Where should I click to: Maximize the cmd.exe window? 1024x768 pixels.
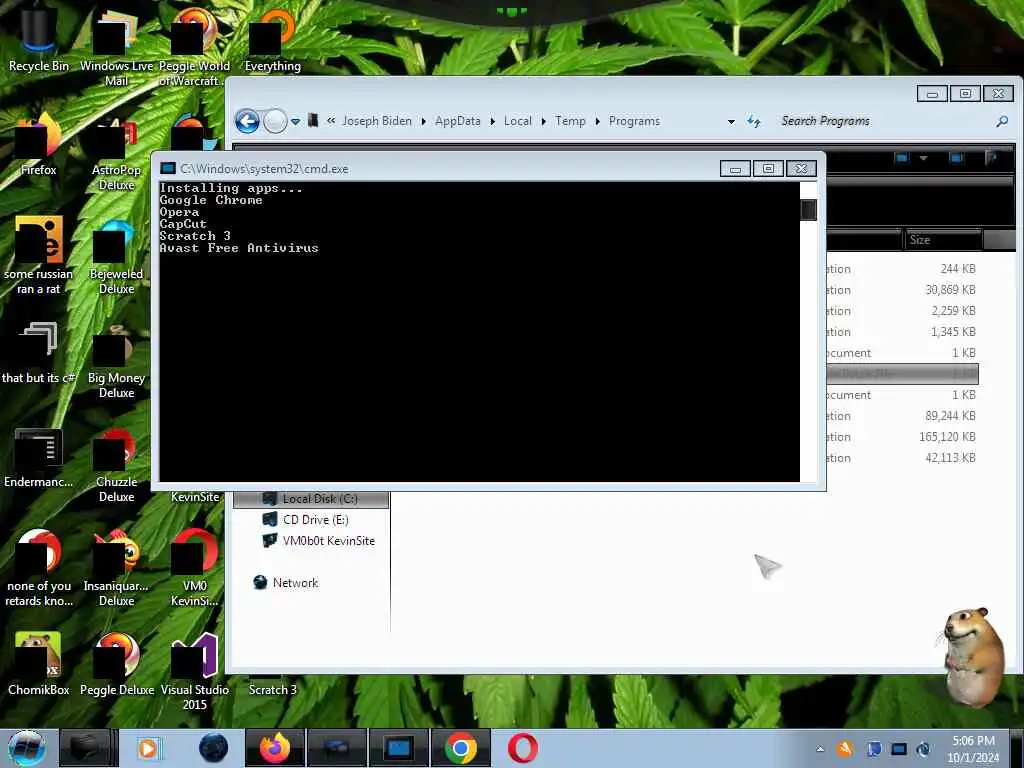coord(768,168)
